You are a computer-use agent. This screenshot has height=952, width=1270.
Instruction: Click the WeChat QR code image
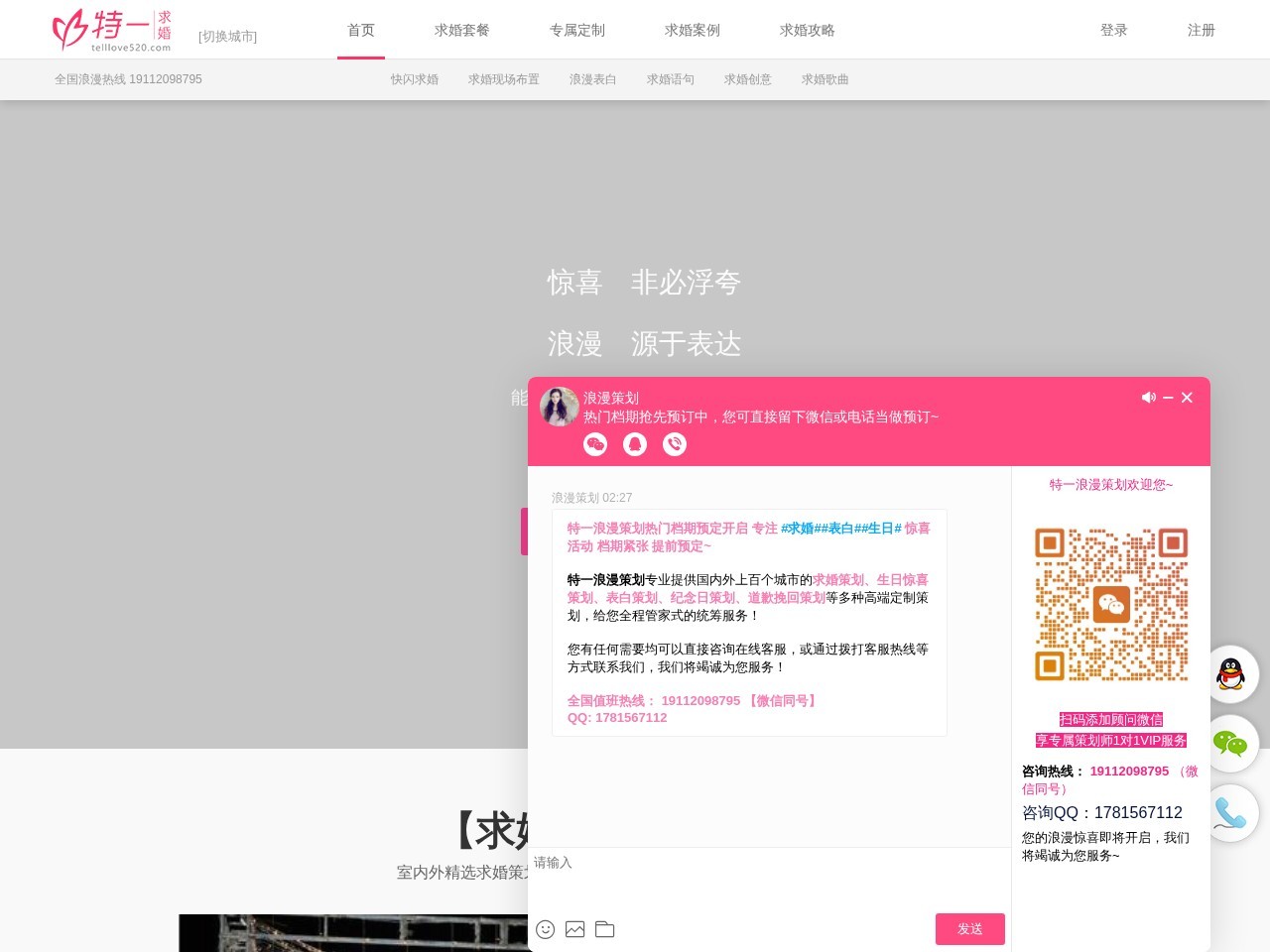pyautogui.click(x=1110, y=602)
